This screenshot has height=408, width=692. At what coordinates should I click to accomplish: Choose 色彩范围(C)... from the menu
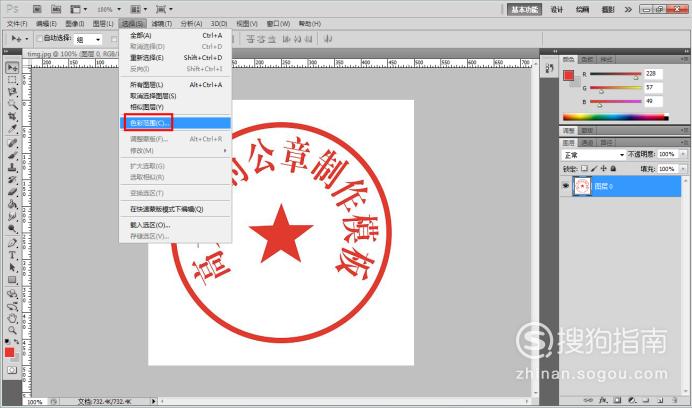pos(176,123)
